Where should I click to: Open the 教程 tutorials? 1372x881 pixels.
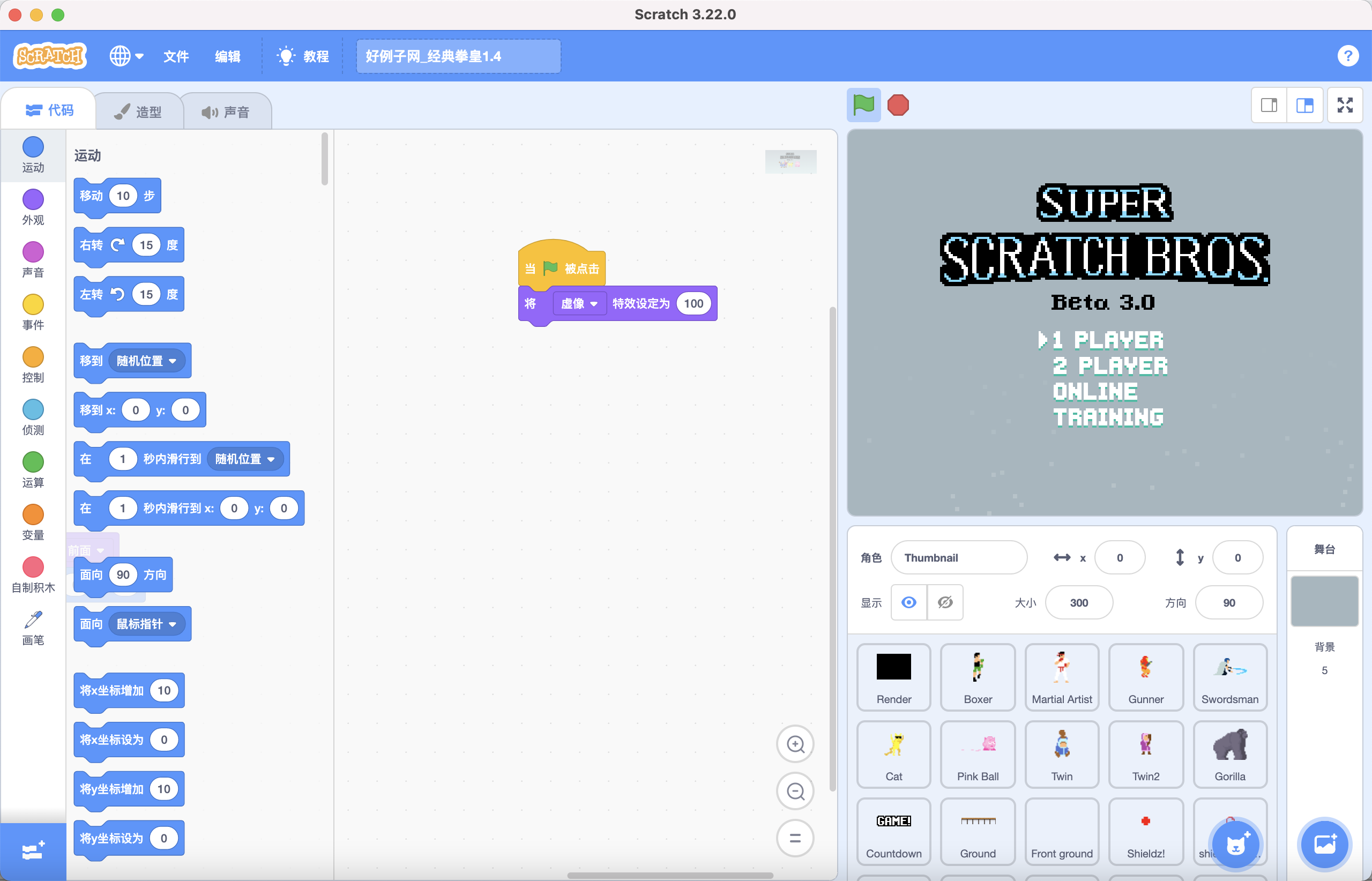tap(303, 56)
